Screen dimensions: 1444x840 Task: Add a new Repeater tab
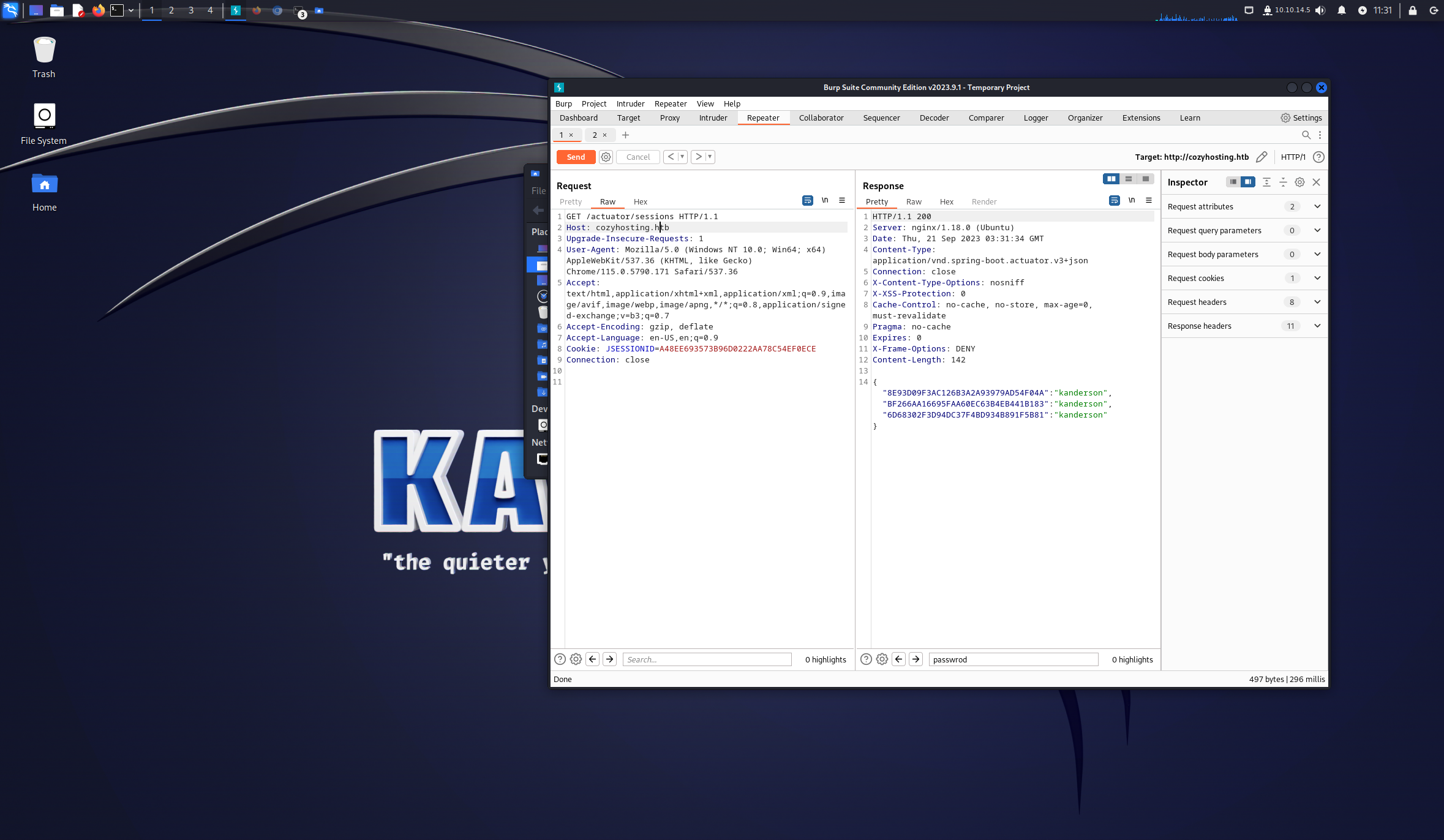tap(625, 135)
